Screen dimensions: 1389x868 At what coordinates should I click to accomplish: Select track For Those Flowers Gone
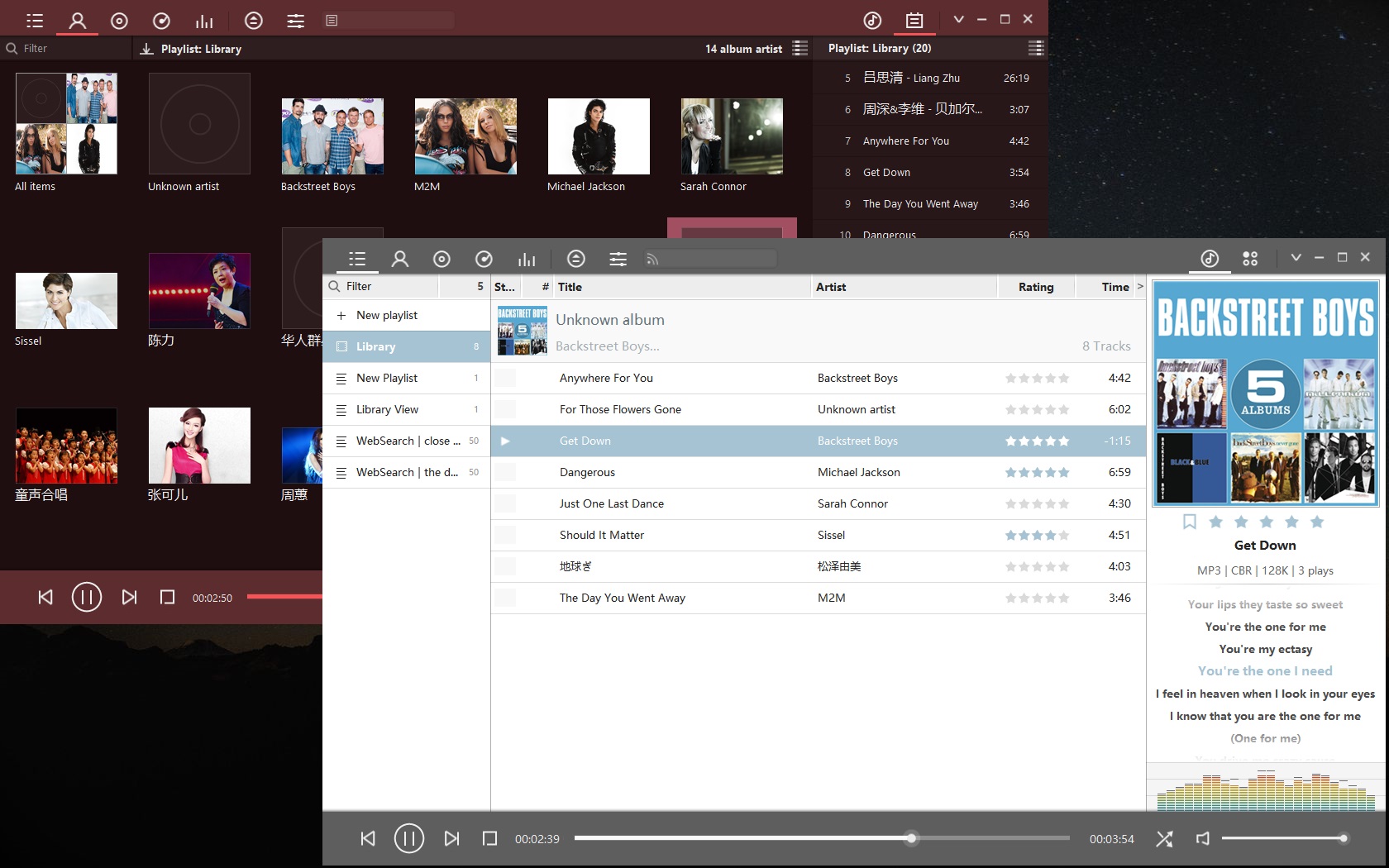(x=818, y=409)
